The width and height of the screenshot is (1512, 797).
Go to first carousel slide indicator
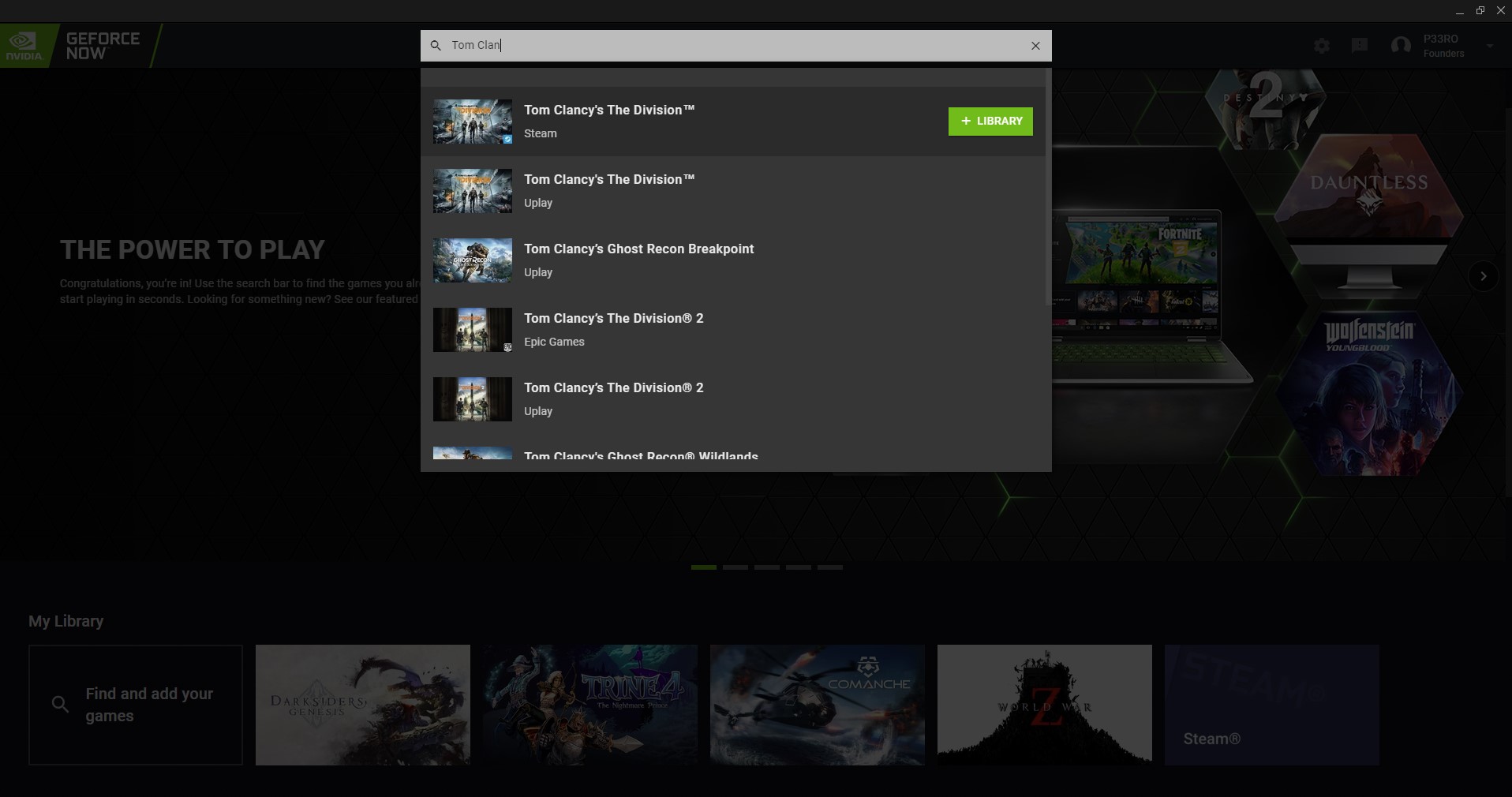(x=704, y=567)
